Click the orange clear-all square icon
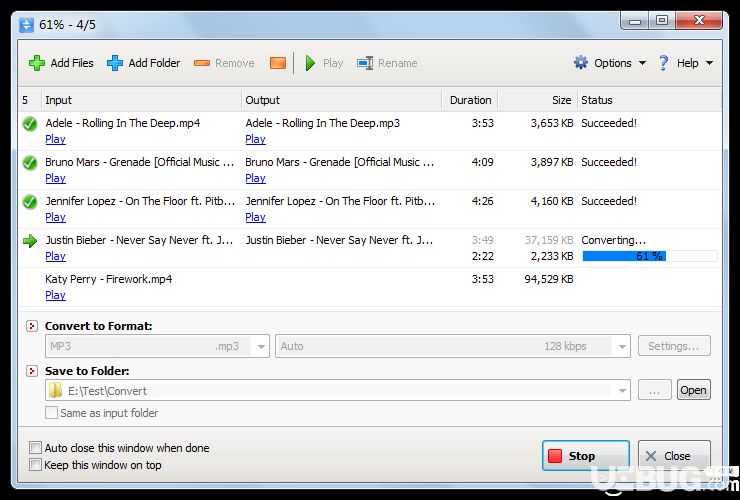This screenshot has height=500, width=740. [278, 63]
